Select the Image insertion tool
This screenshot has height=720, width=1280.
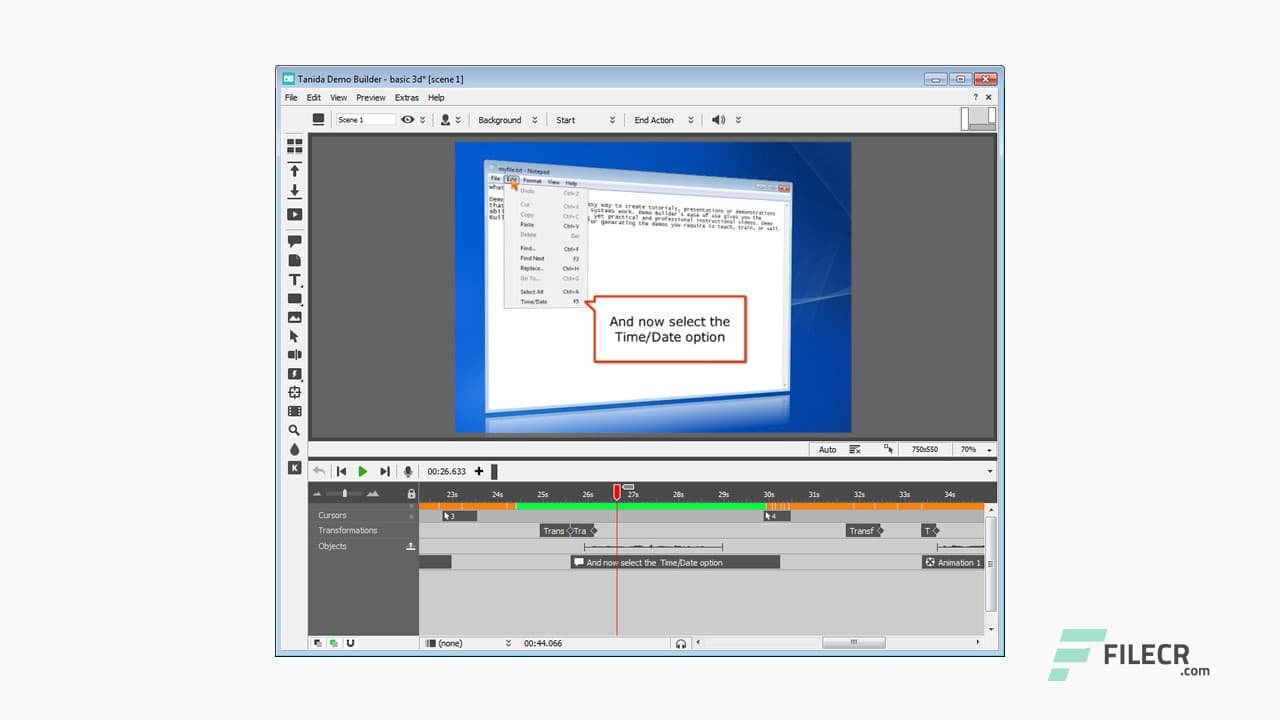[294, 317]
